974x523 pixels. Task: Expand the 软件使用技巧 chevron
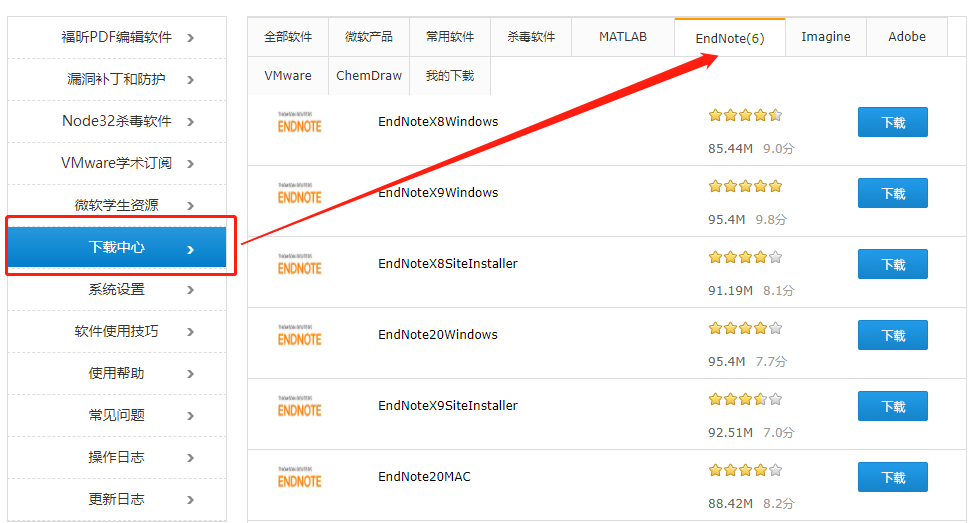(191, 332)
